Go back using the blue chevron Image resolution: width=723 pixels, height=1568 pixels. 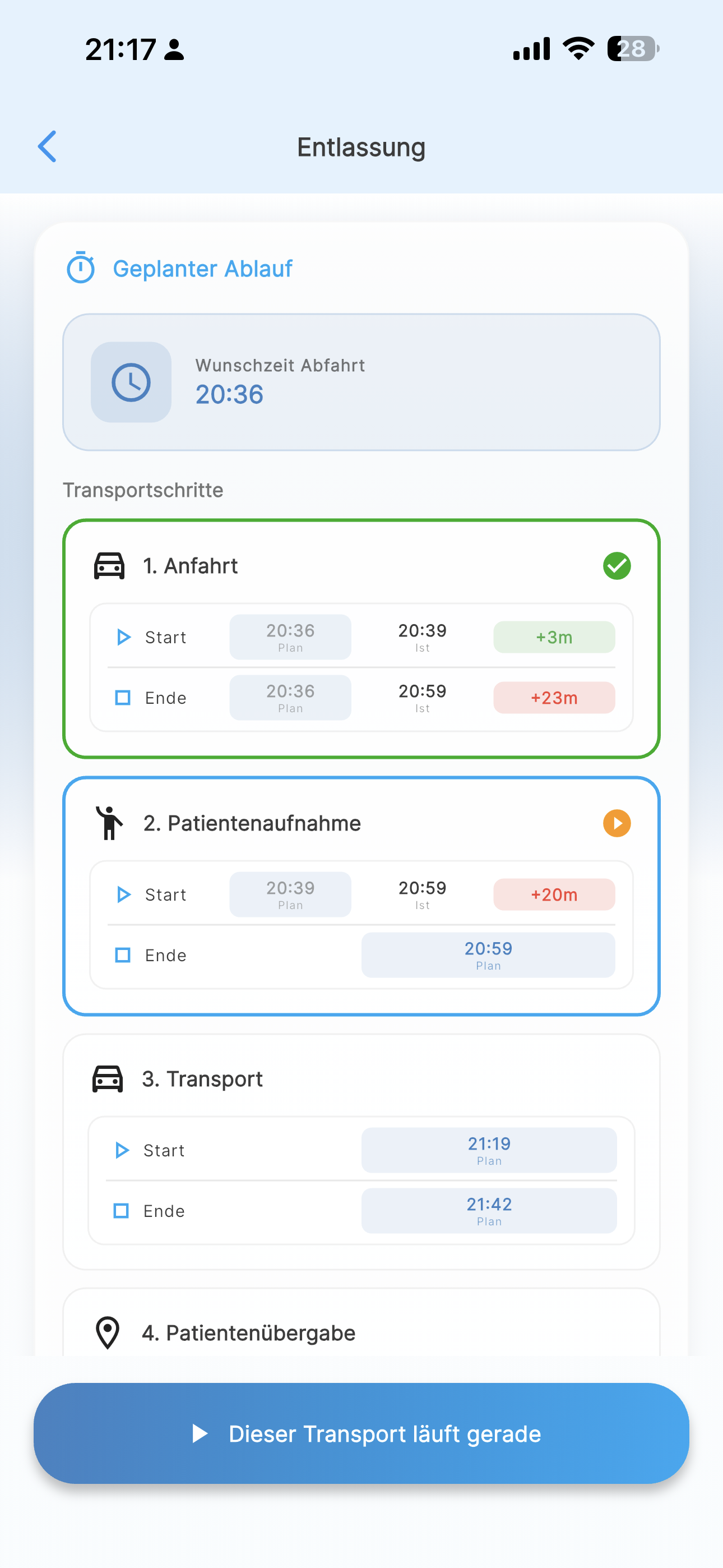pos(48,146)
